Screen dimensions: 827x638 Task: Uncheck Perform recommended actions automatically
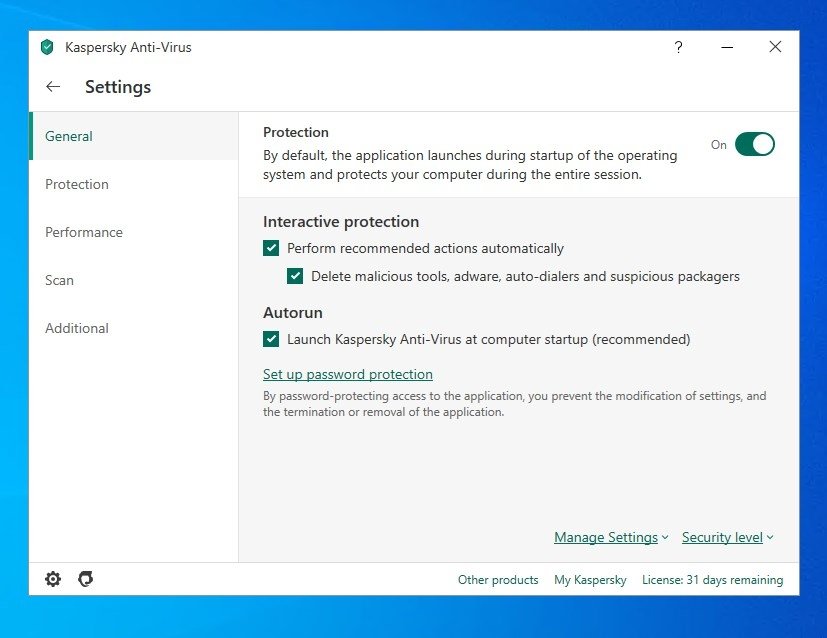tap(271, 248)
